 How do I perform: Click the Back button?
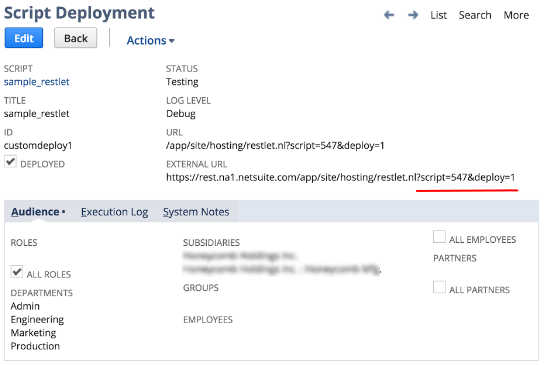click(x=76, y=38)
